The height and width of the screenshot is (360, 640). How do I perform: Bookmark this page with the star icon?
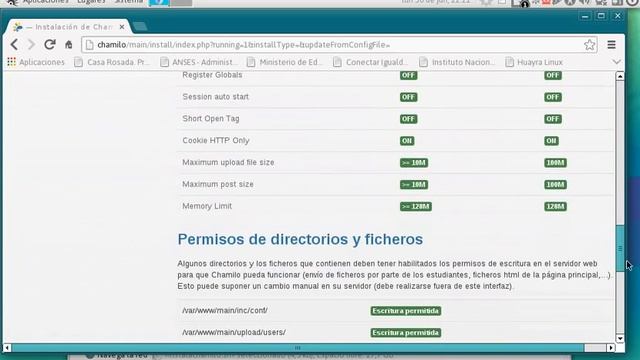pyautogui.click(x=589, y=44)
